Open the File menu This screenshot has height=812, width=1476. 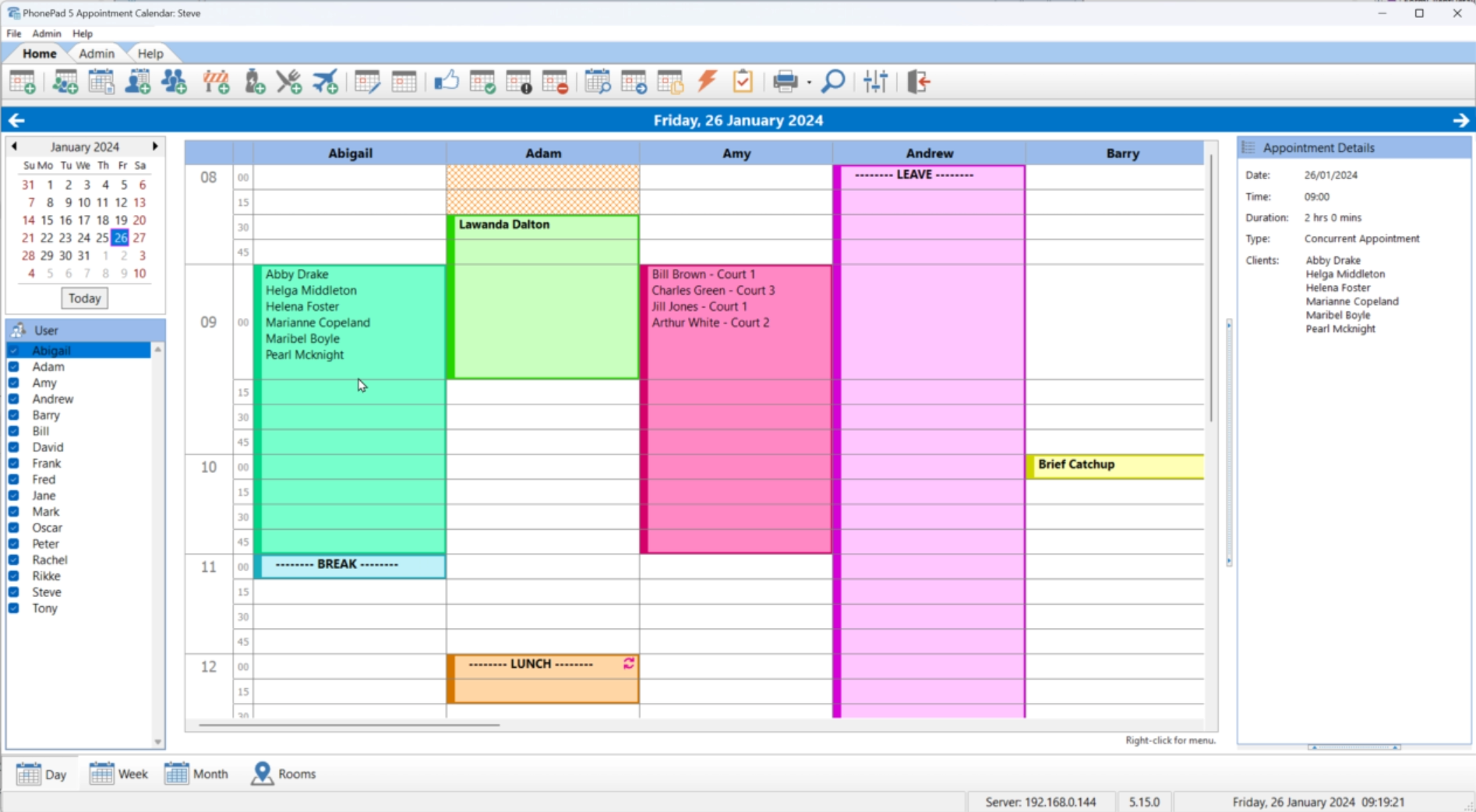coord(12,34)
